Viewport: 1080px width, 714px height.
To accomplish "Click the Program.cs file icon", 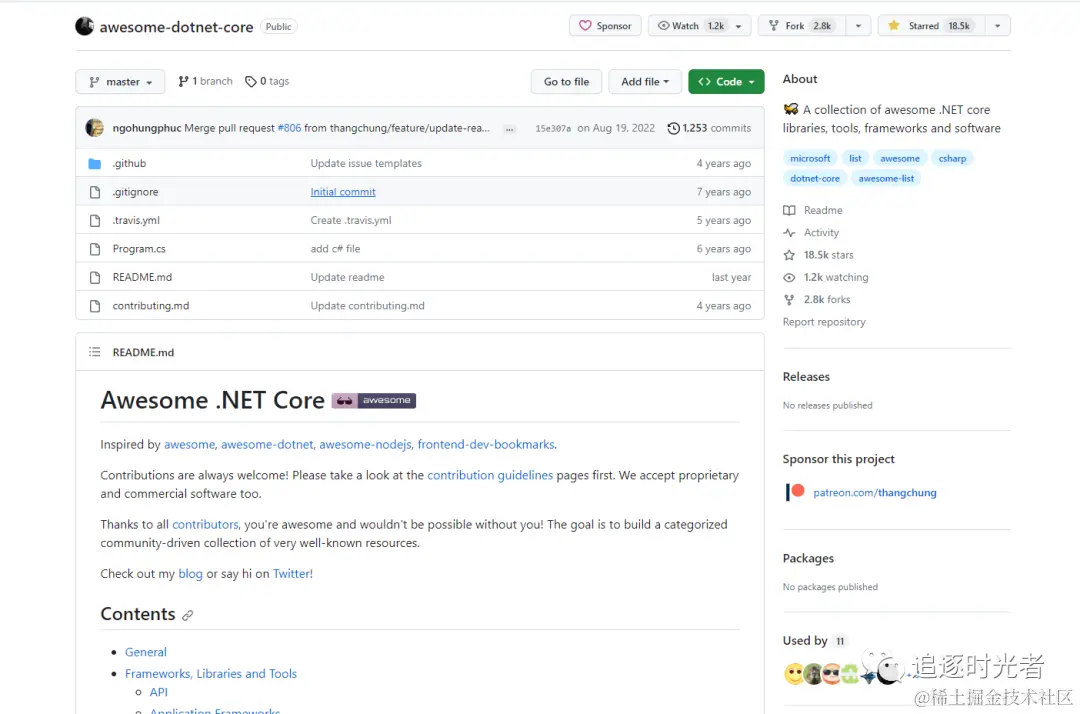I will (x=95, y=249).
